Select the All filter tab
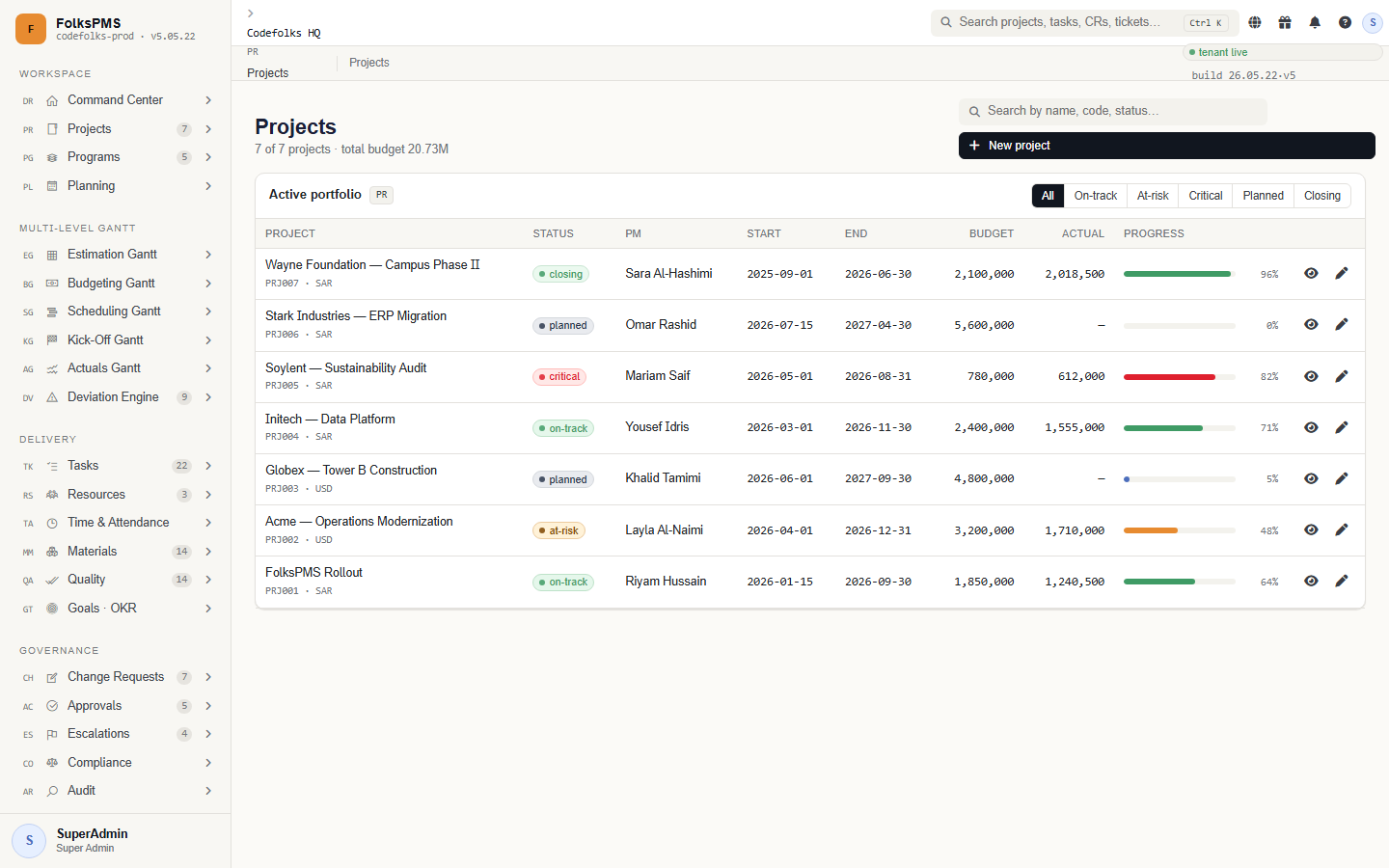The width and height of the screenshot is (1389, 868). [x=1048, y=196]
